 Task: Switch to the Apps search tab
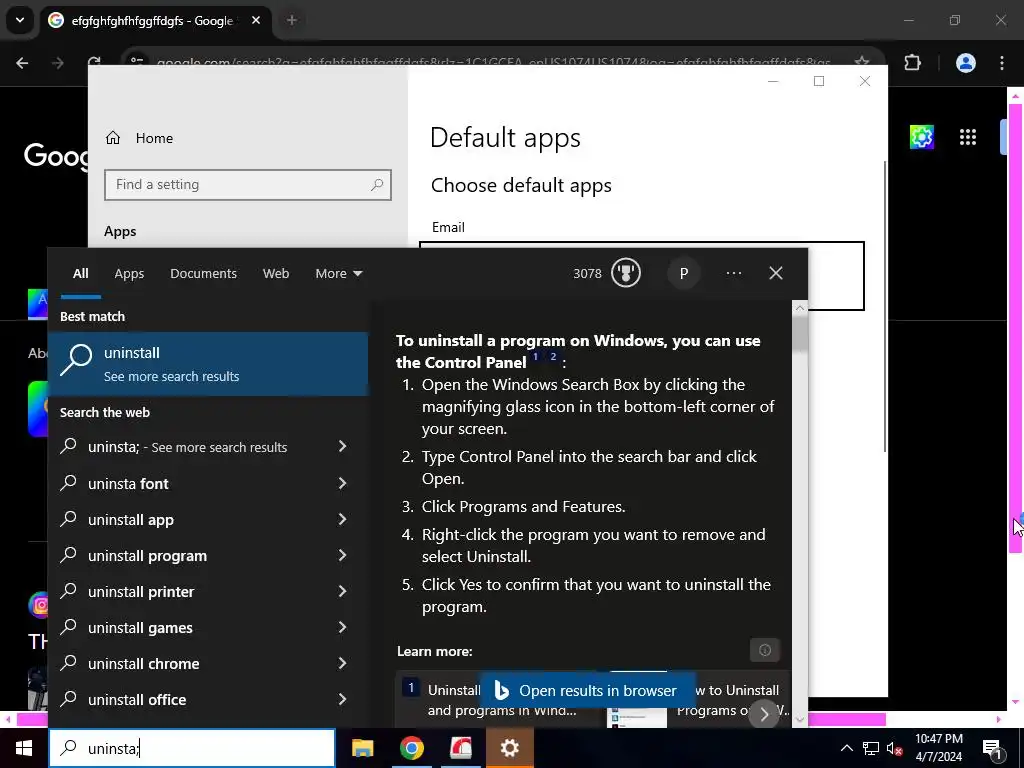[129, 274]
